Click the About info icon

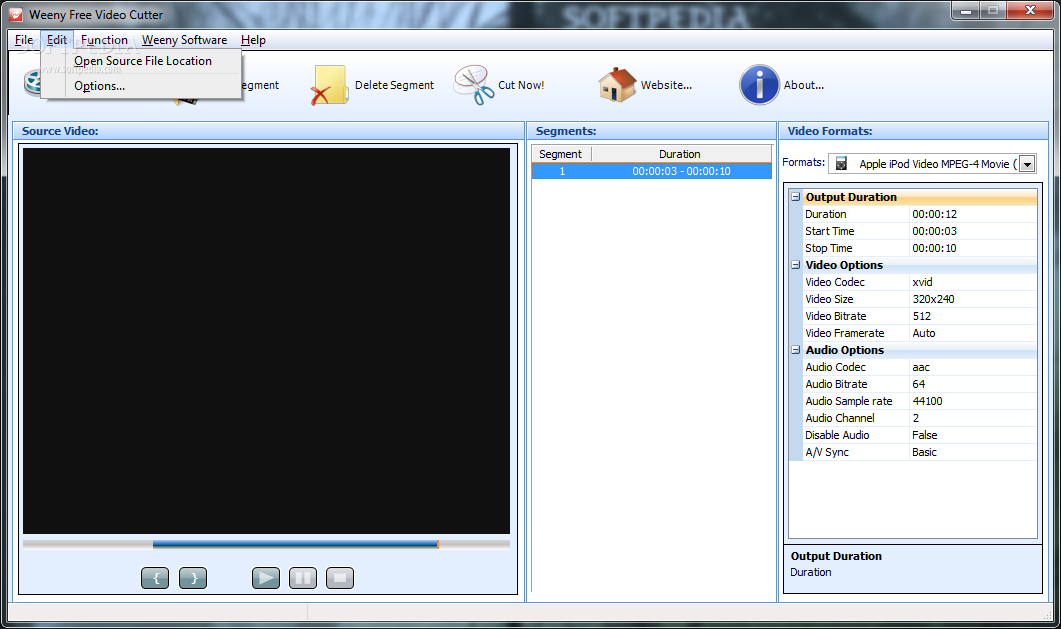tap(759, 85)
